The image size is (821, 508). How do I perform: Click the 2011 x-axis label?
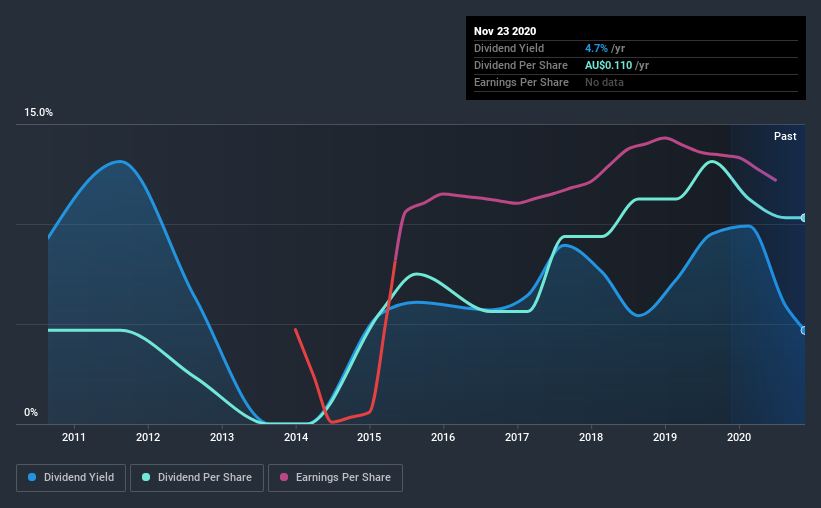74,437
